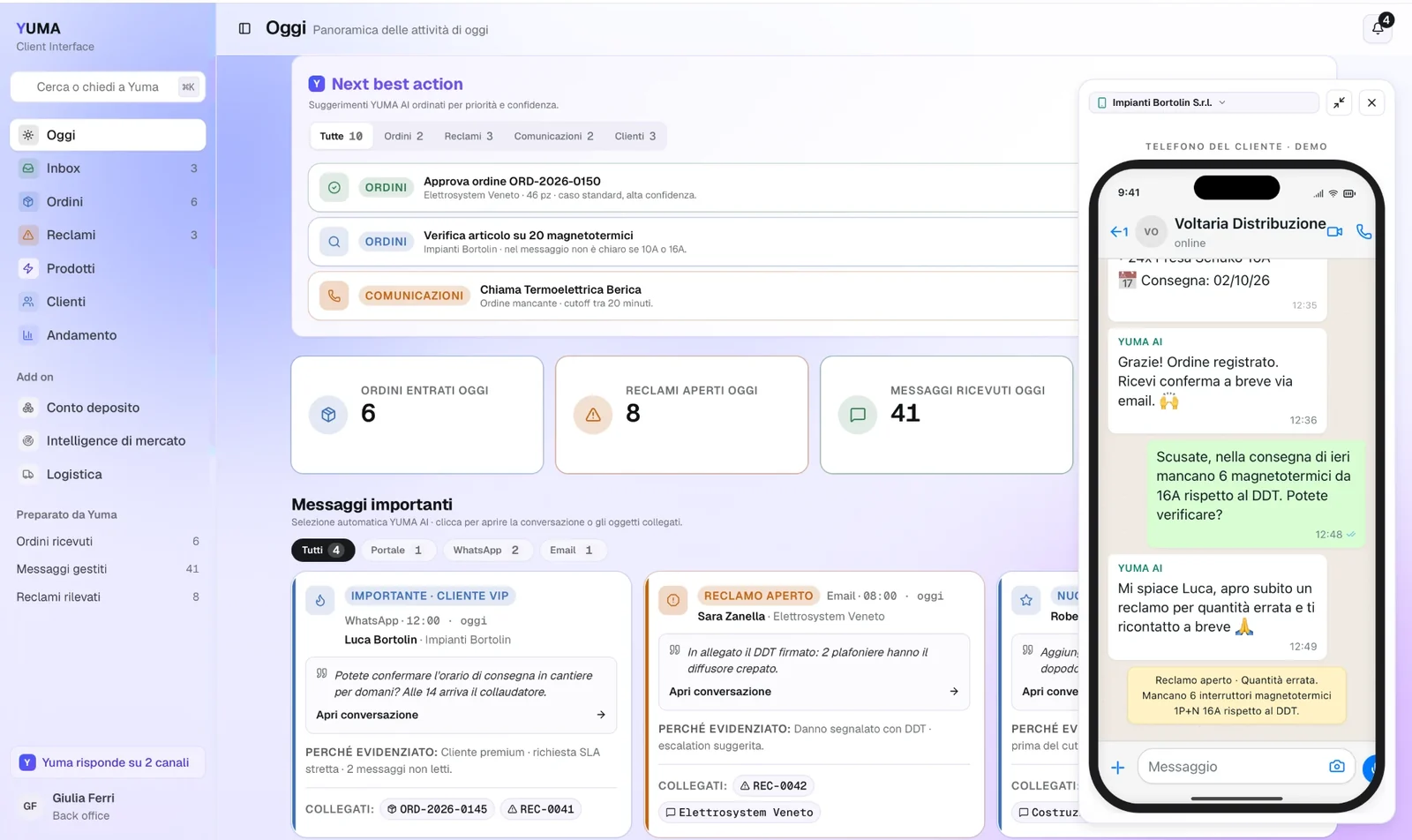Select the Reclami 3 filter tab
This screenshot has height=840, width=1412.
point(469,136)
